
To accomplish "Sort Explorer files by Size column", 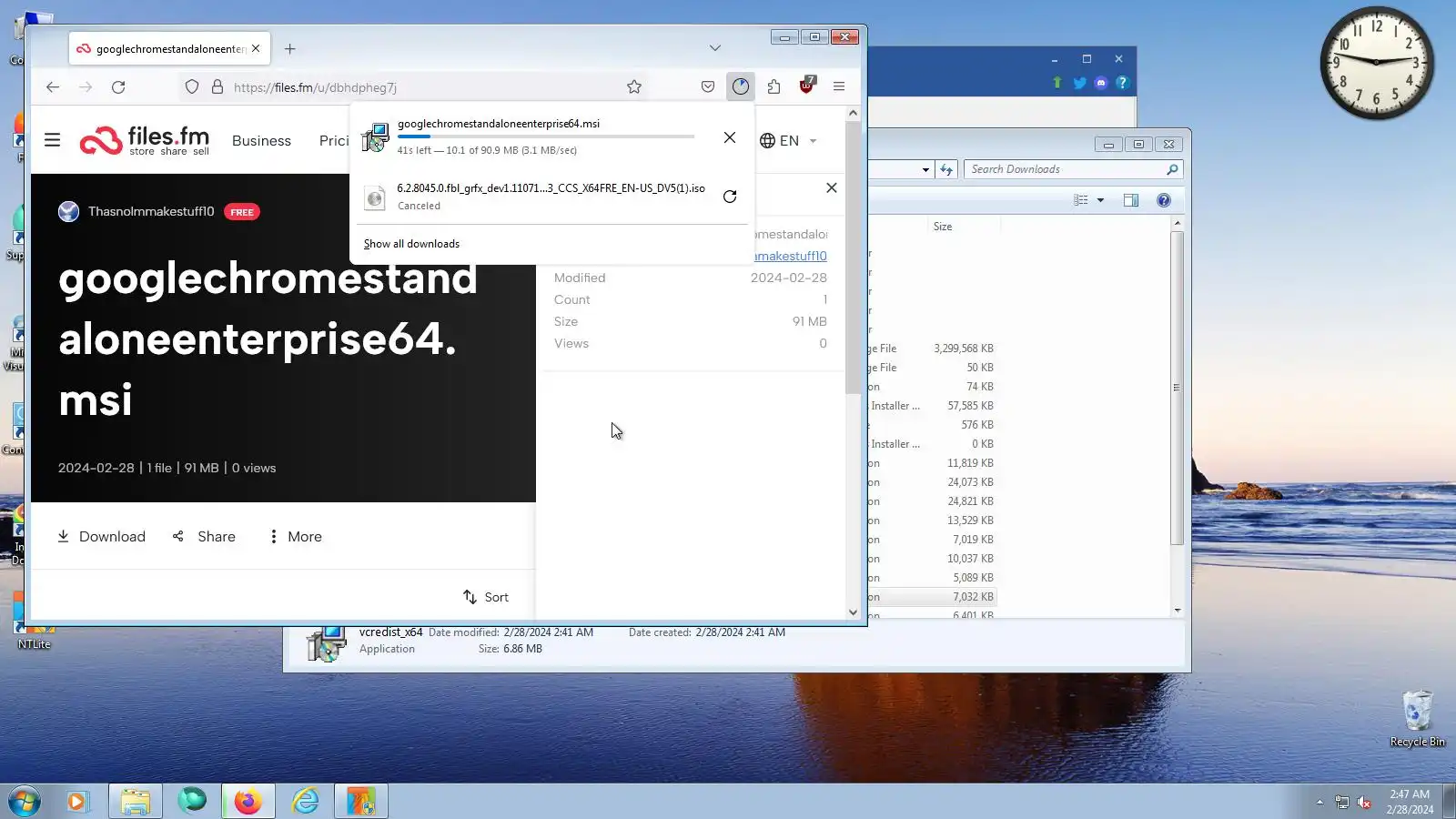I will [x=943, y=227].
